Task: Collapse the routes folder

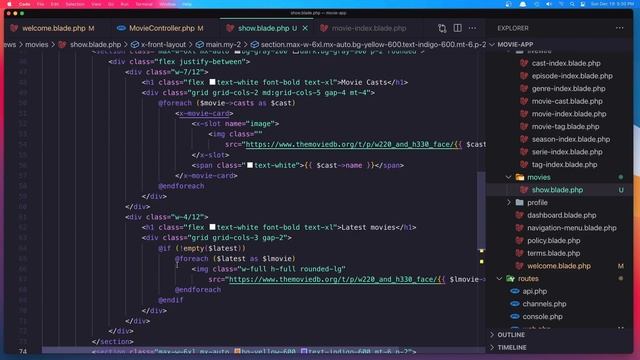Action: click(528, 278)
